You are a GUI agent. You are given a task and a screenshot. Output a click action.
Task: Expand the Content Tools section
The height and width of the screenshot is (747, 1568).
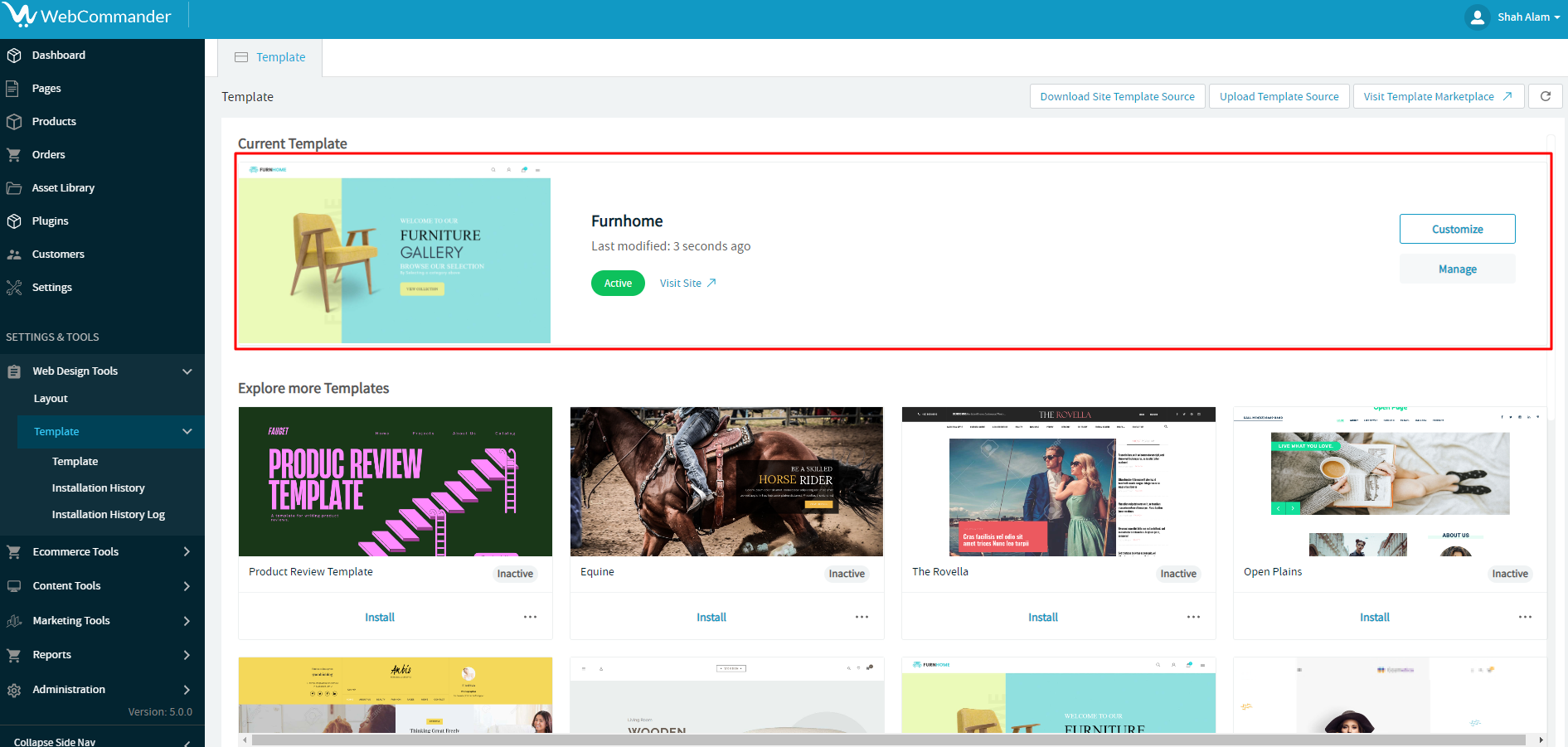187,586
